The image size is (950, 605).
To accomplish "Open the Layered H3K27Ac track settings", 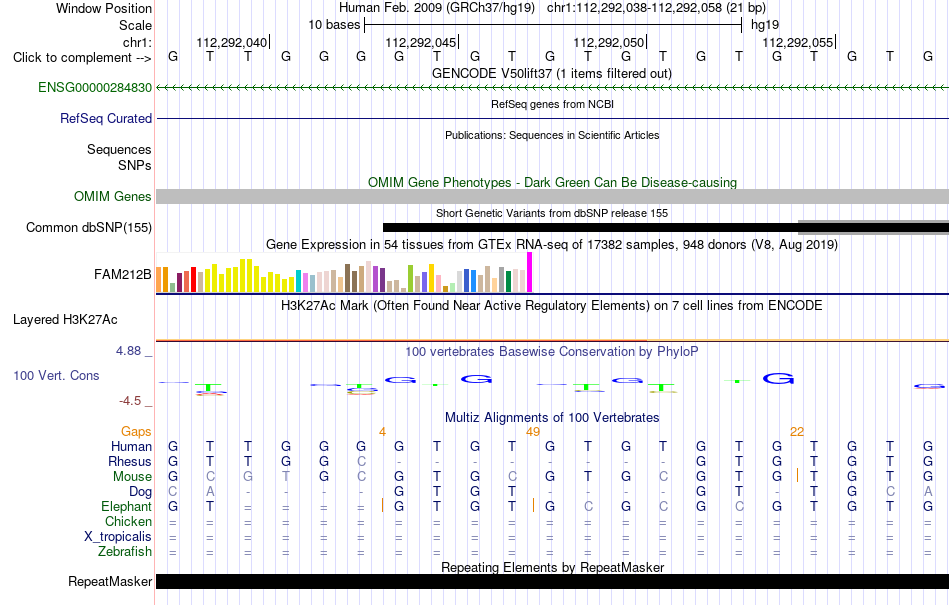I will 65,319.
